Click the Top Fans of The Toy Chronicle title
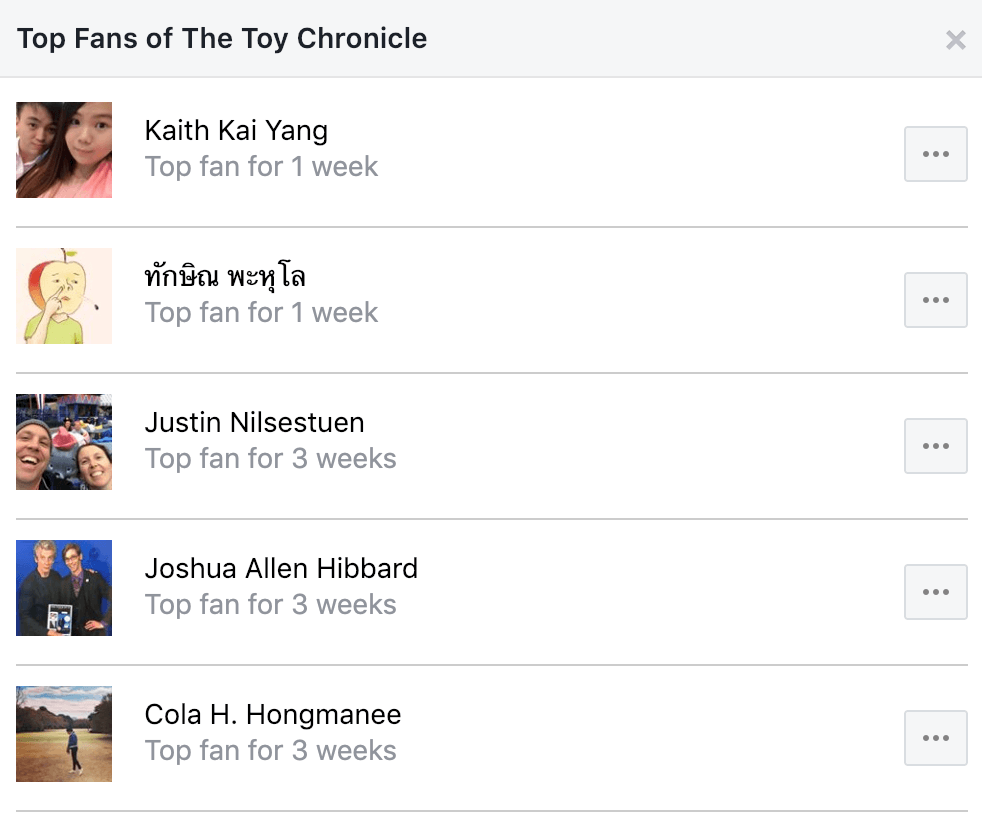 tap(222, 39)
